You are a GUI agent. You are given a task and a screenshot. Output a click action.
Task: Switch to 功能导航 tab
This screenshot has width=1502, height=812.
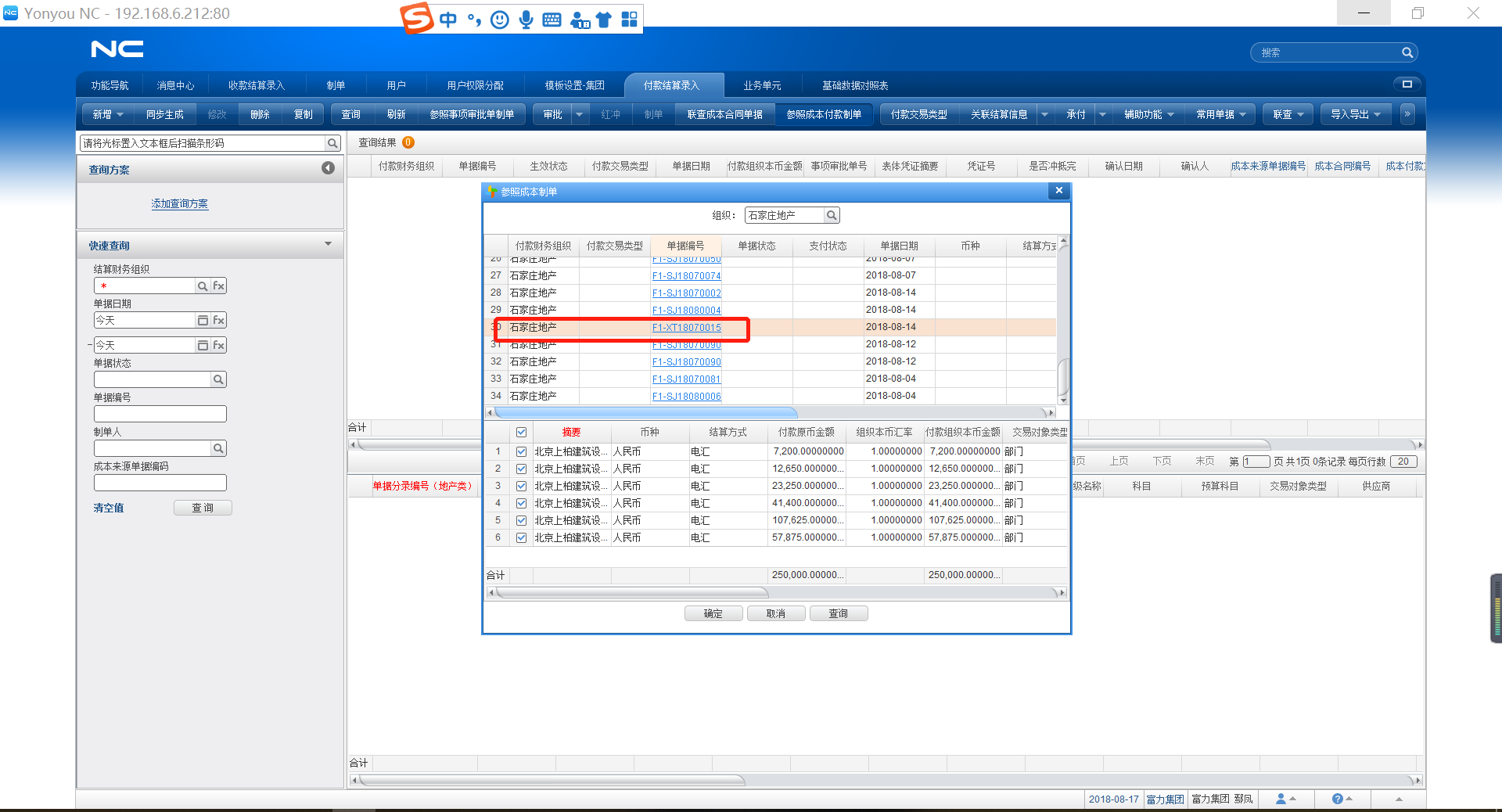pos(110,85)
